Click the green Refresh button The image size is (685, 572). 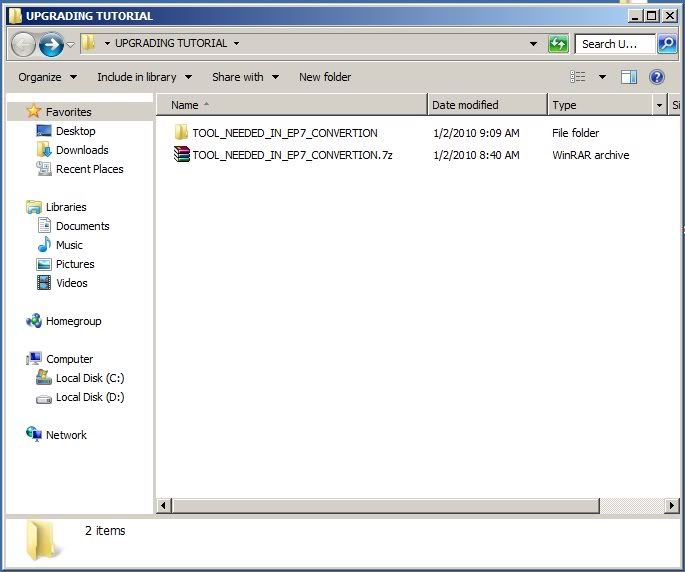pos(559,44)
